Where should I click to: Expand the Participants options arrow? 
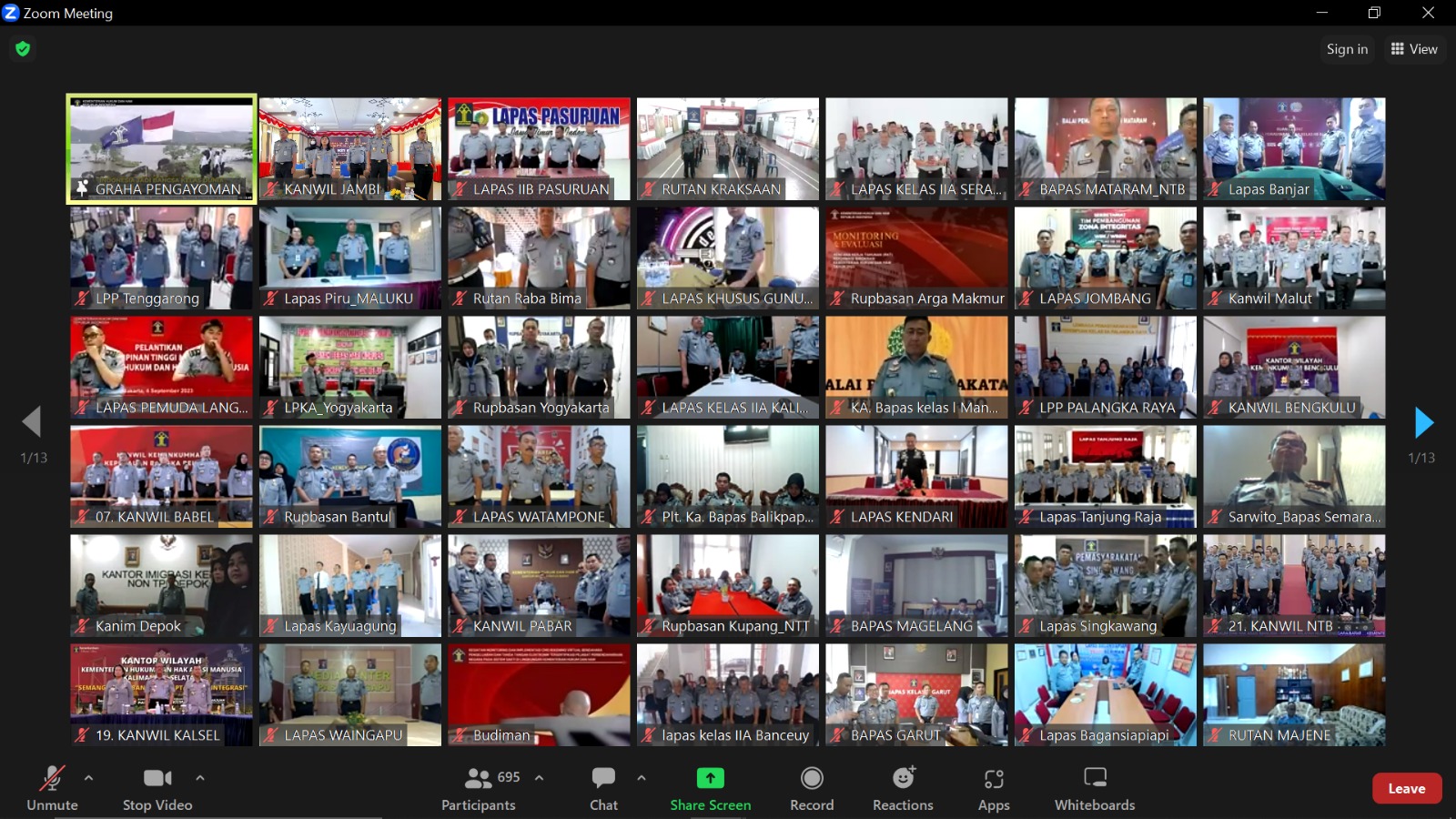pyautogui.click(x=540, y=778)
